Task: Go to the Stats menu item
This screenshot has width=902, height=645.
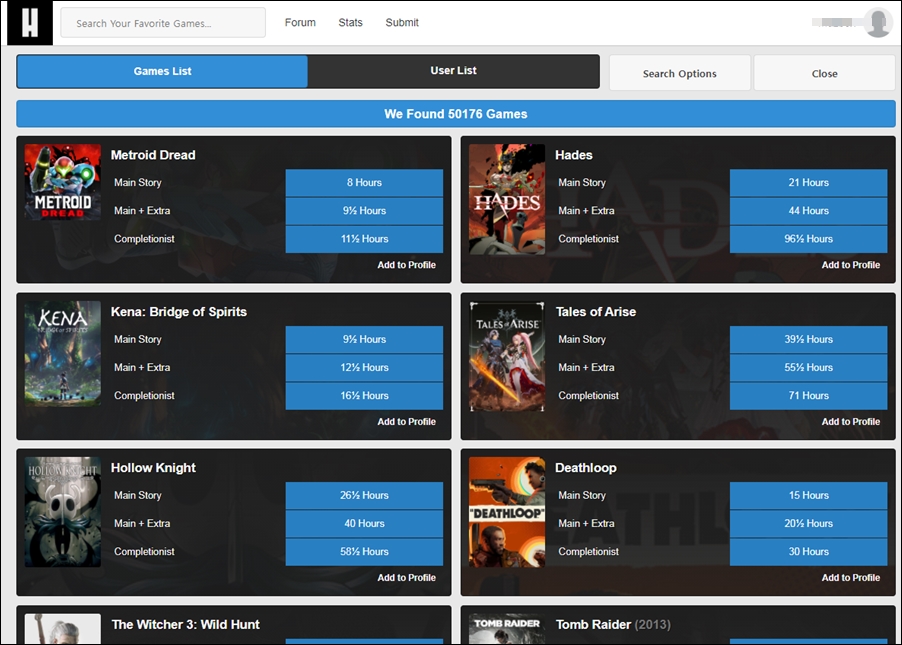Action: pyautogui.click(x=350, y=22)
